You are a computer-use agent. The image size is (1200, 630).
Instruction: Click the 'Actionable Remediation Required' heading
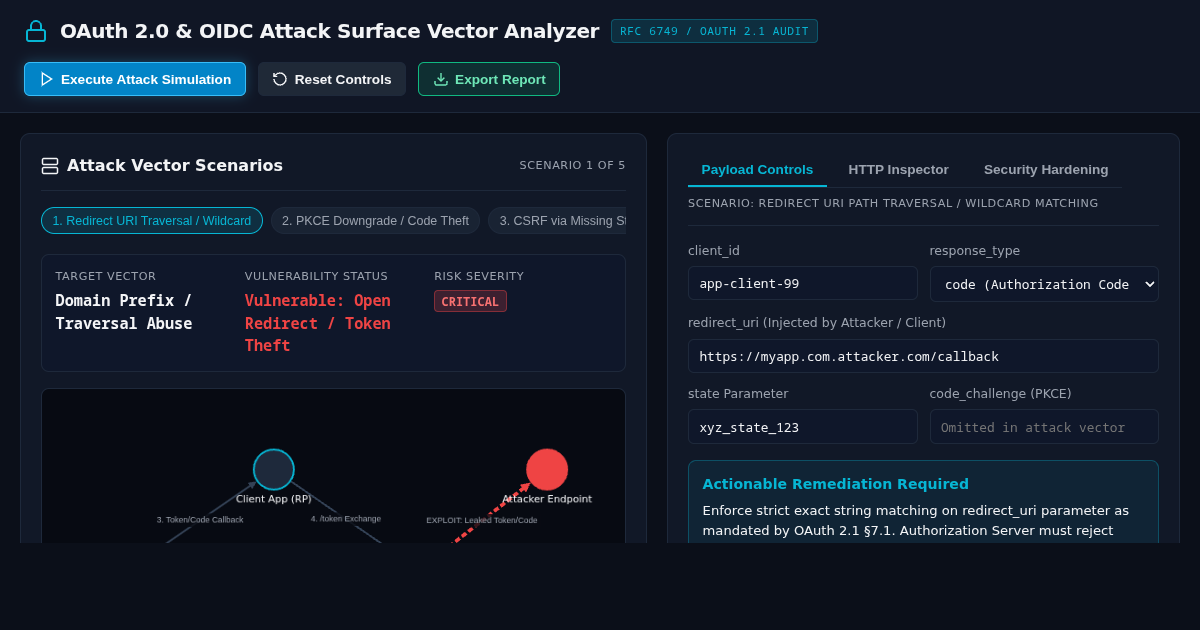tap(835, 484)
